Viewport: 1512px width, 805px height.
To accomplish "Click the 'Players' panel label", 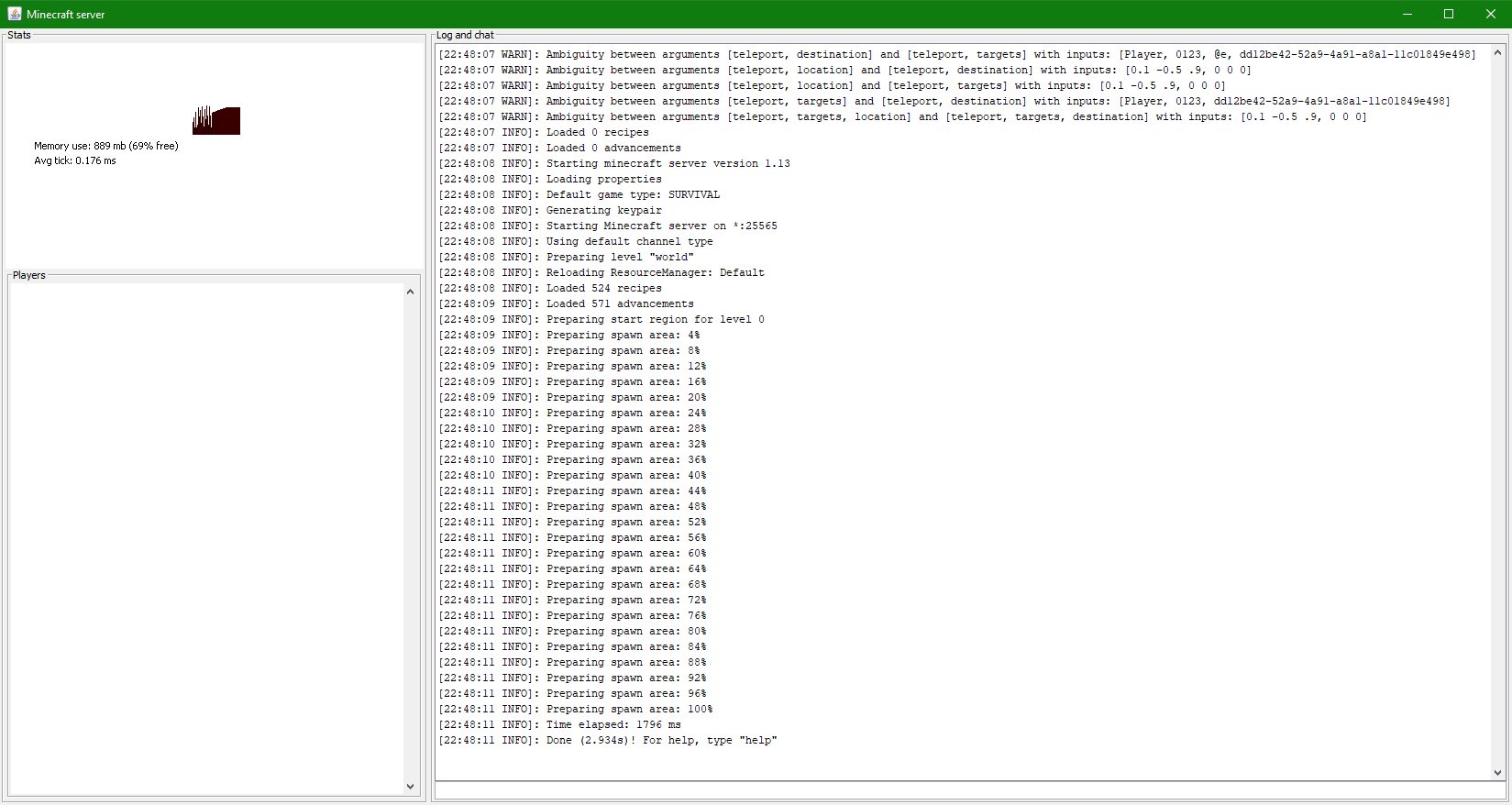I will click(x=29, y=275).
